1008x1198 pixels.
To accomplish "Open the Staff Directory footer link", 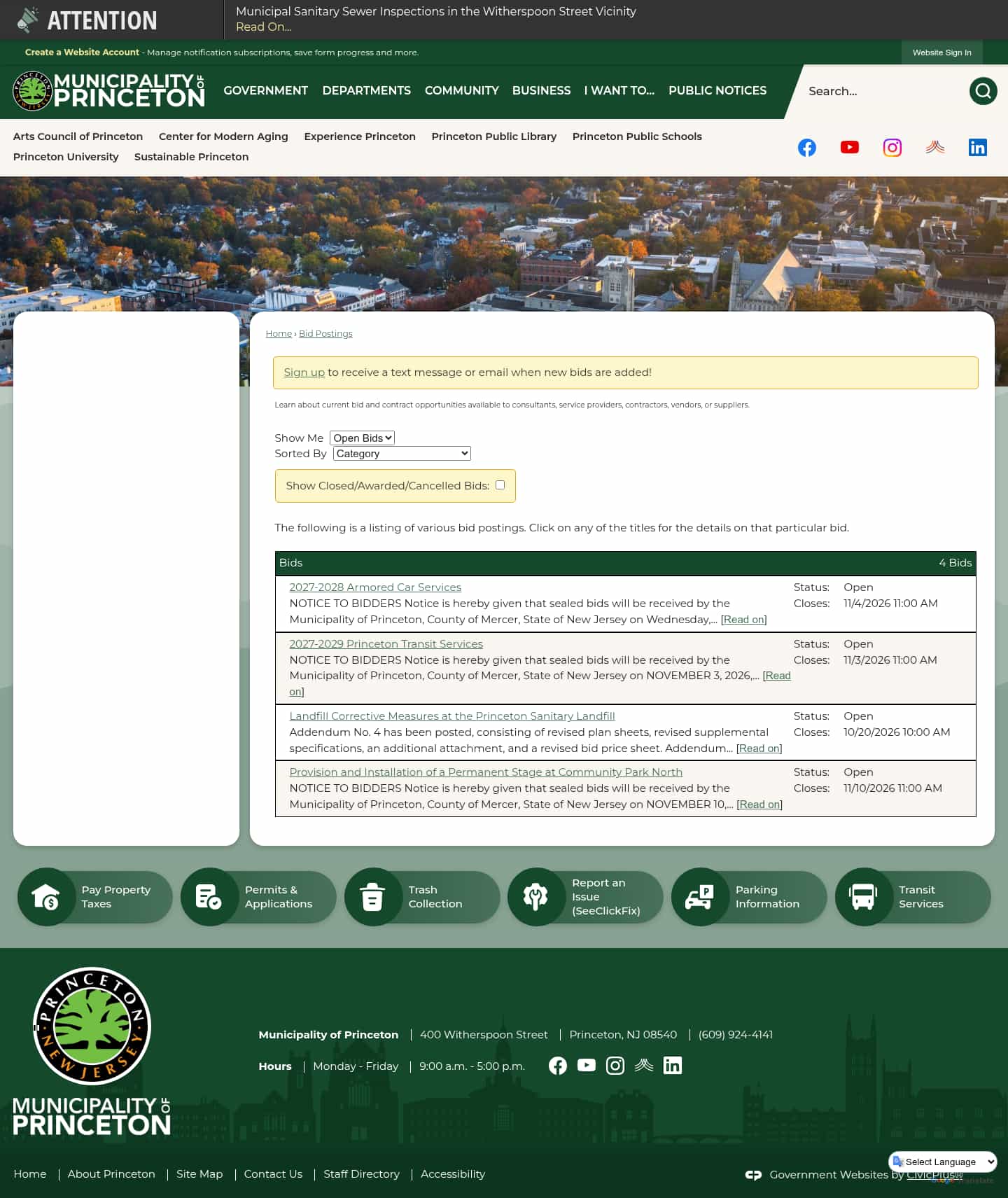I will pos(361,1174).
